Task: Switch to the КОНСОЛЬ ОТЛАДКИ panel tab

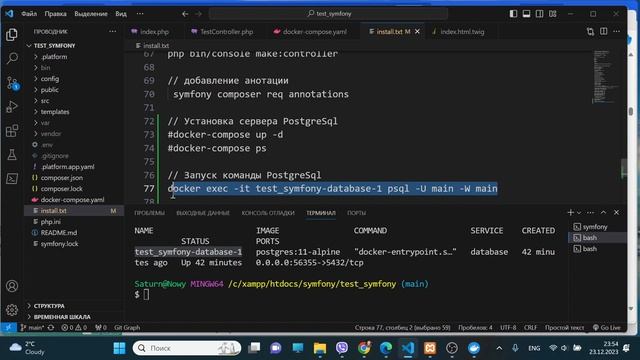Action: click(x=268, y=213)
